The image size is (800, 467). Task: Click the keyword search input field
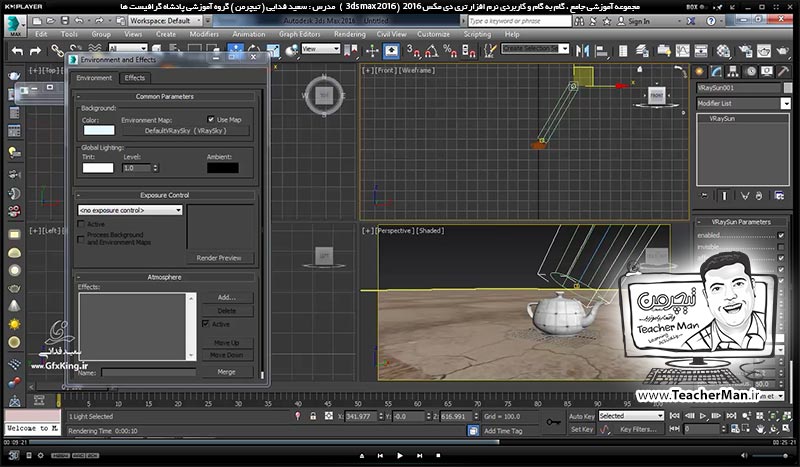pos(519,21)
